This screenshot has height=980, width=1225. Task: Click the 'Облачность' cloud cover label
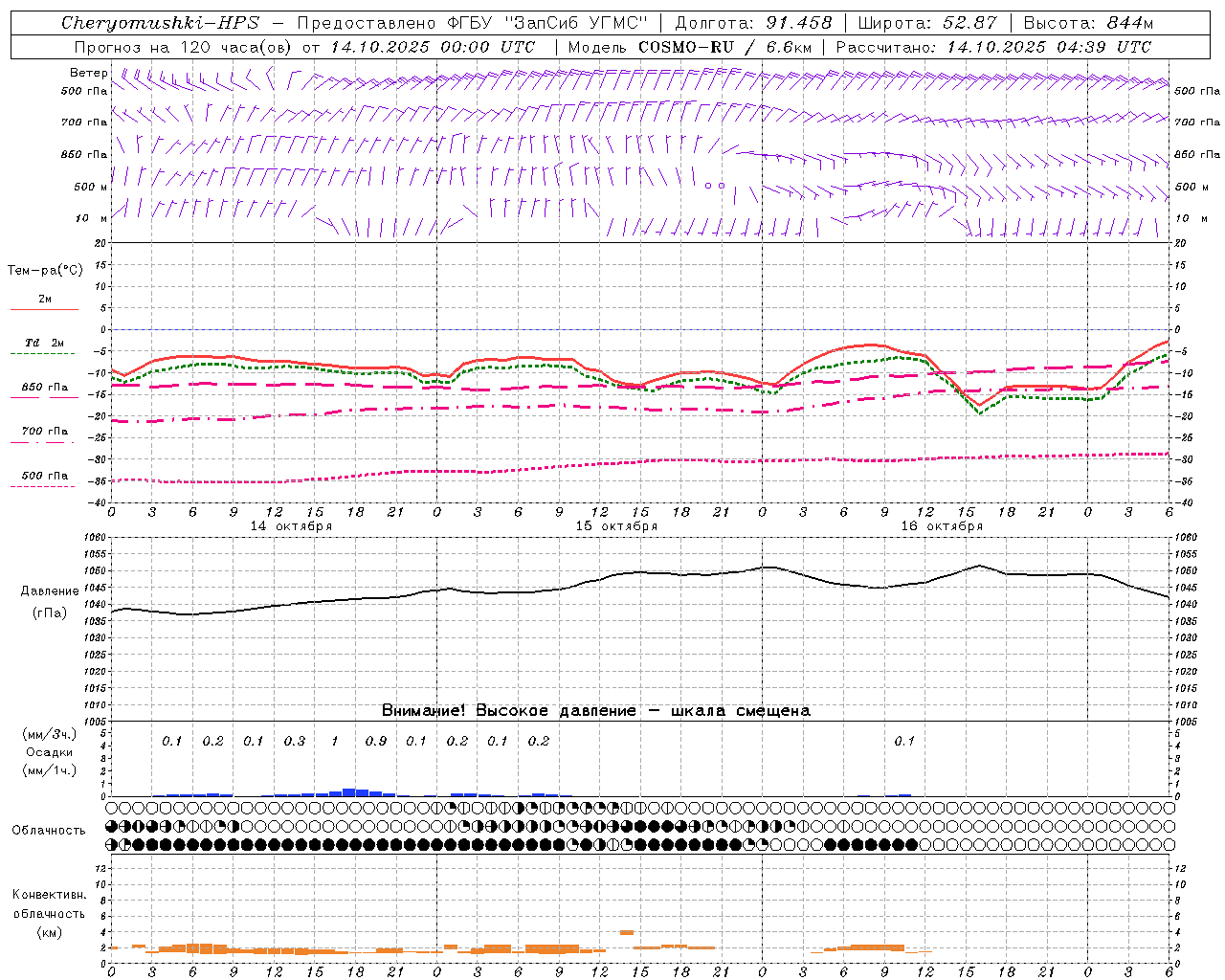[x=49, y=831]
